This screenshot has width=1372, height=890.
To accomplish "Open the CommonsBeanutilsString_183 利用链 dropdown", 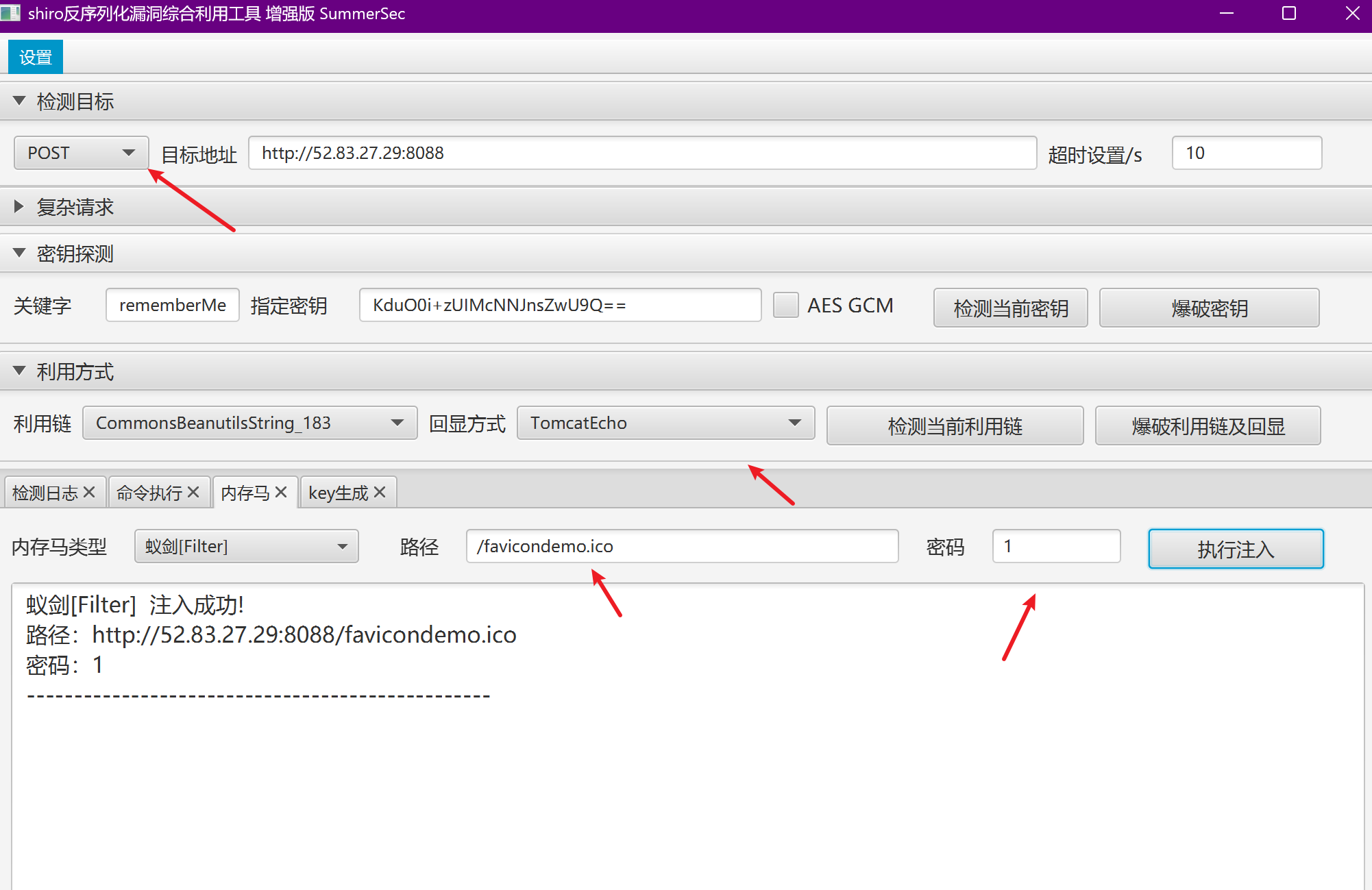I will pos(249,423).
